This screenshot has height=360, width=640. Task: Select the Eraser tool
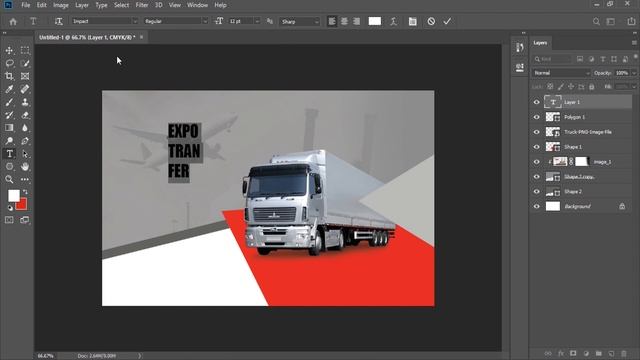point(25,115)
